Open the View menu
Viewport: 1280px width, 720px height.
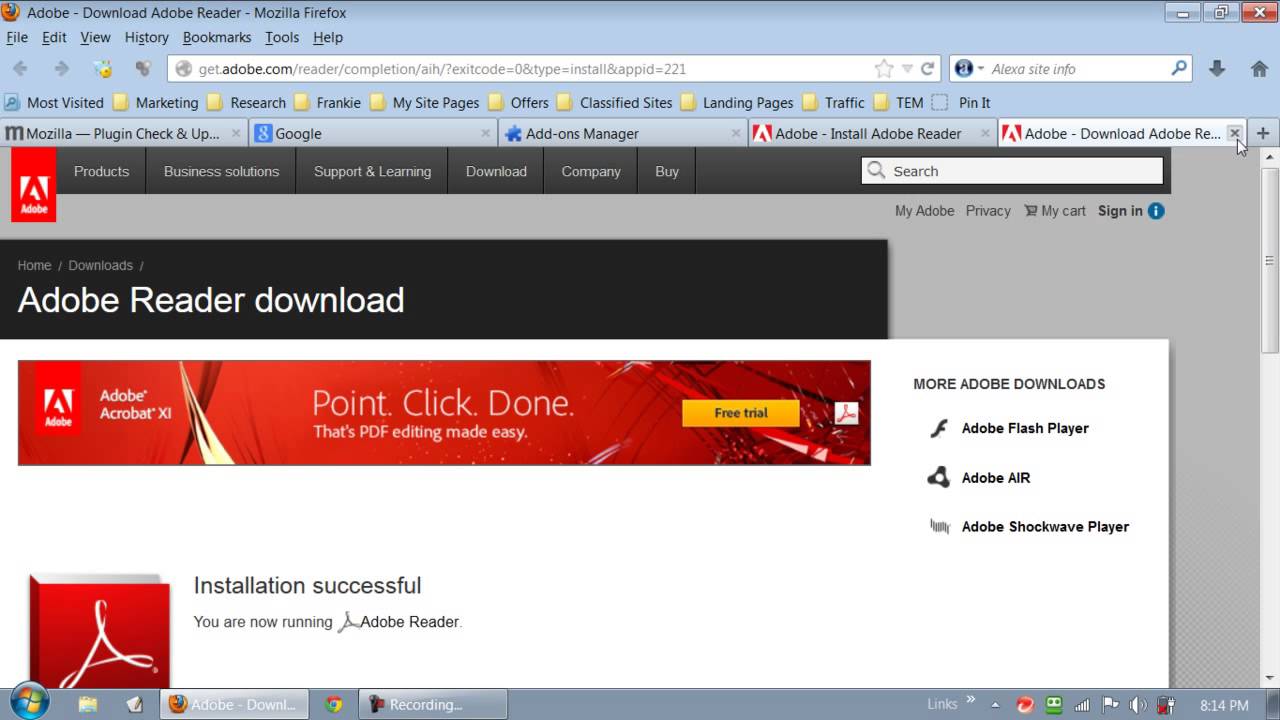[x=95, y=37]
